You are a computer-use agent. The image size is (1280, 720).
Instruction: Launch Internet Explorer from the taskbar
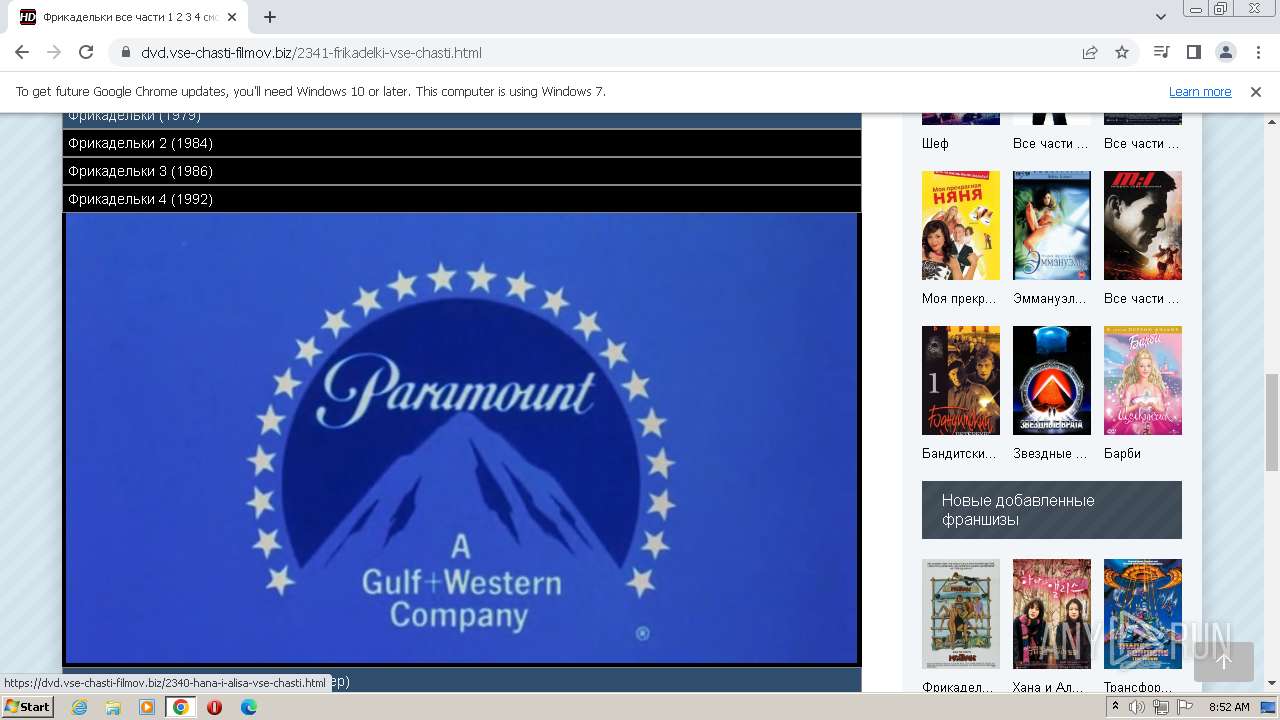point(79,707)
